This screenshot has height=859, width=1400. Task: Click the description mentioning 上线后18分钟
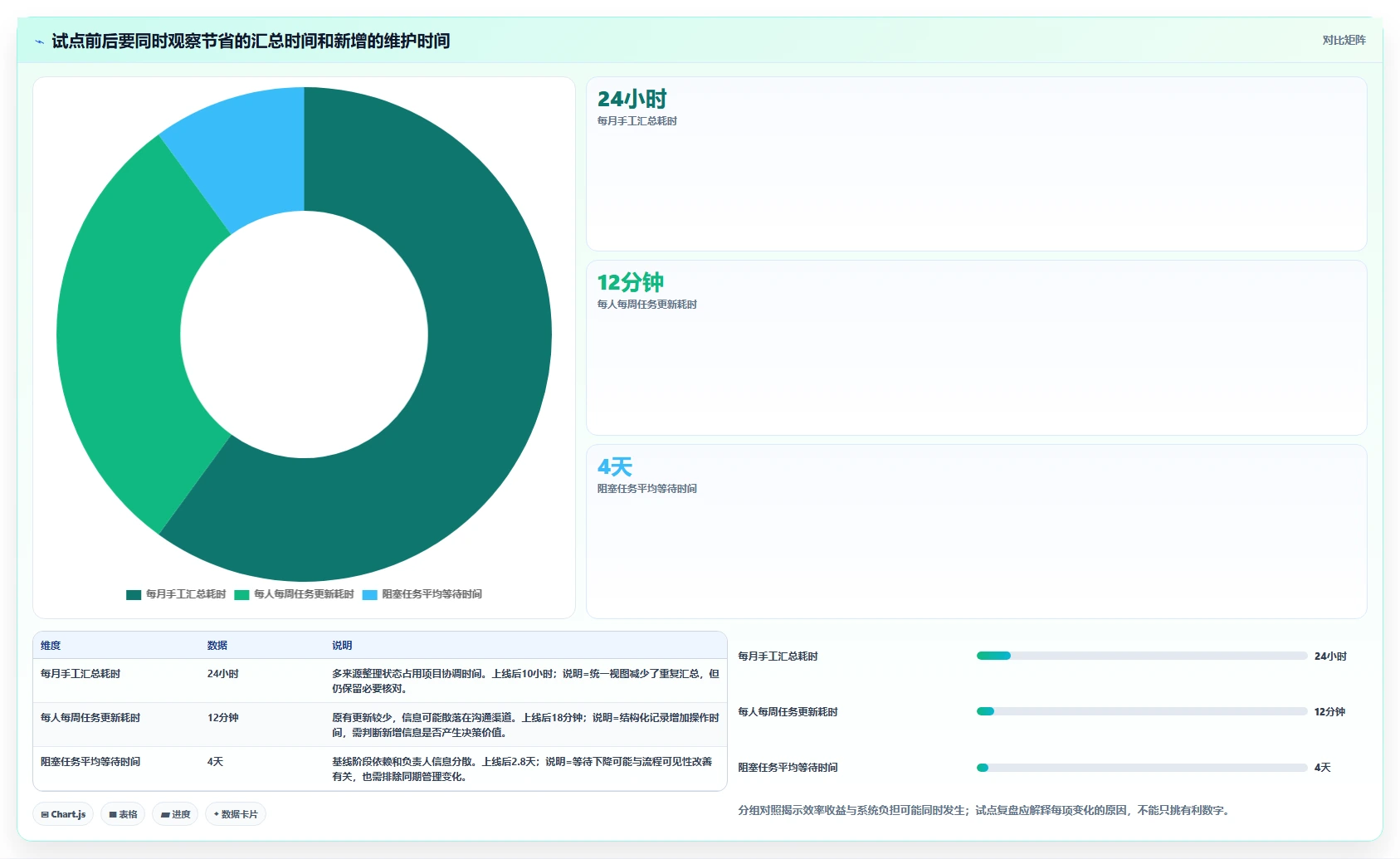tap(525, 725)
